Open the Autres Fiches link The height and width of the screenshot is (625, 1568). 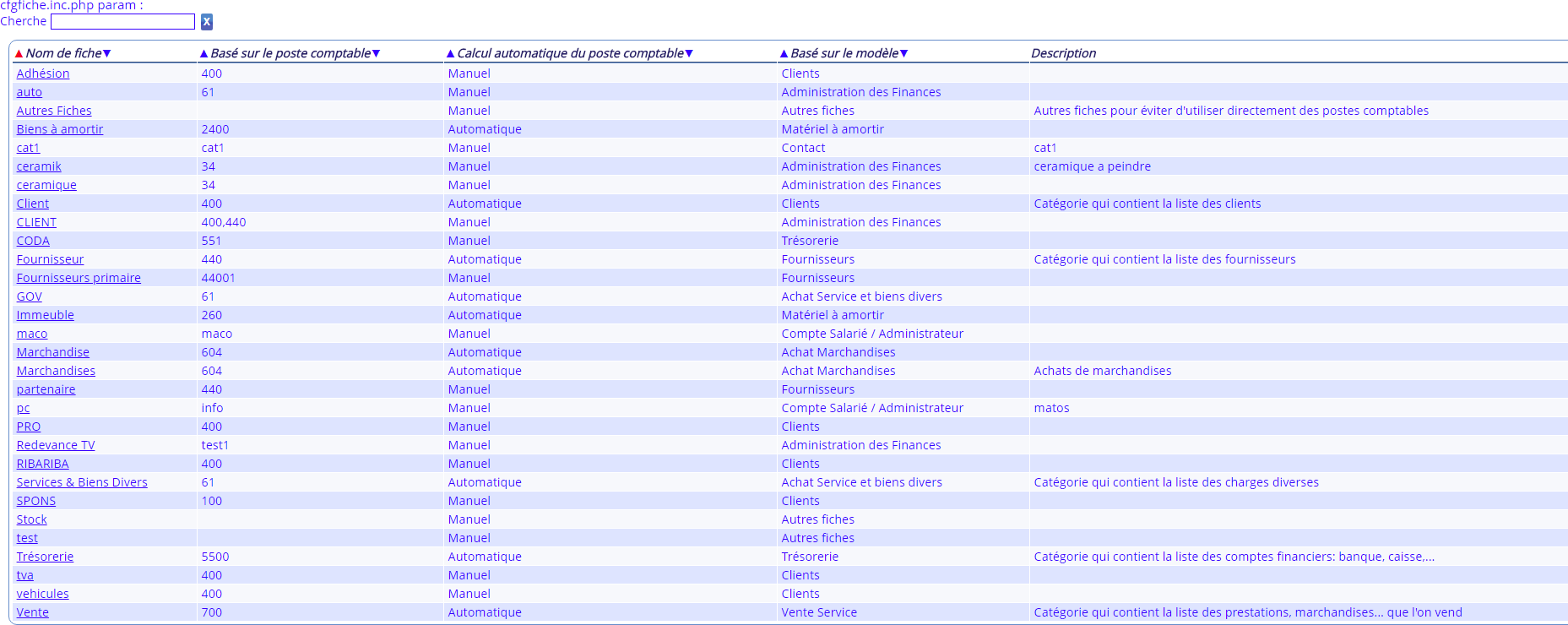[54, 111]
